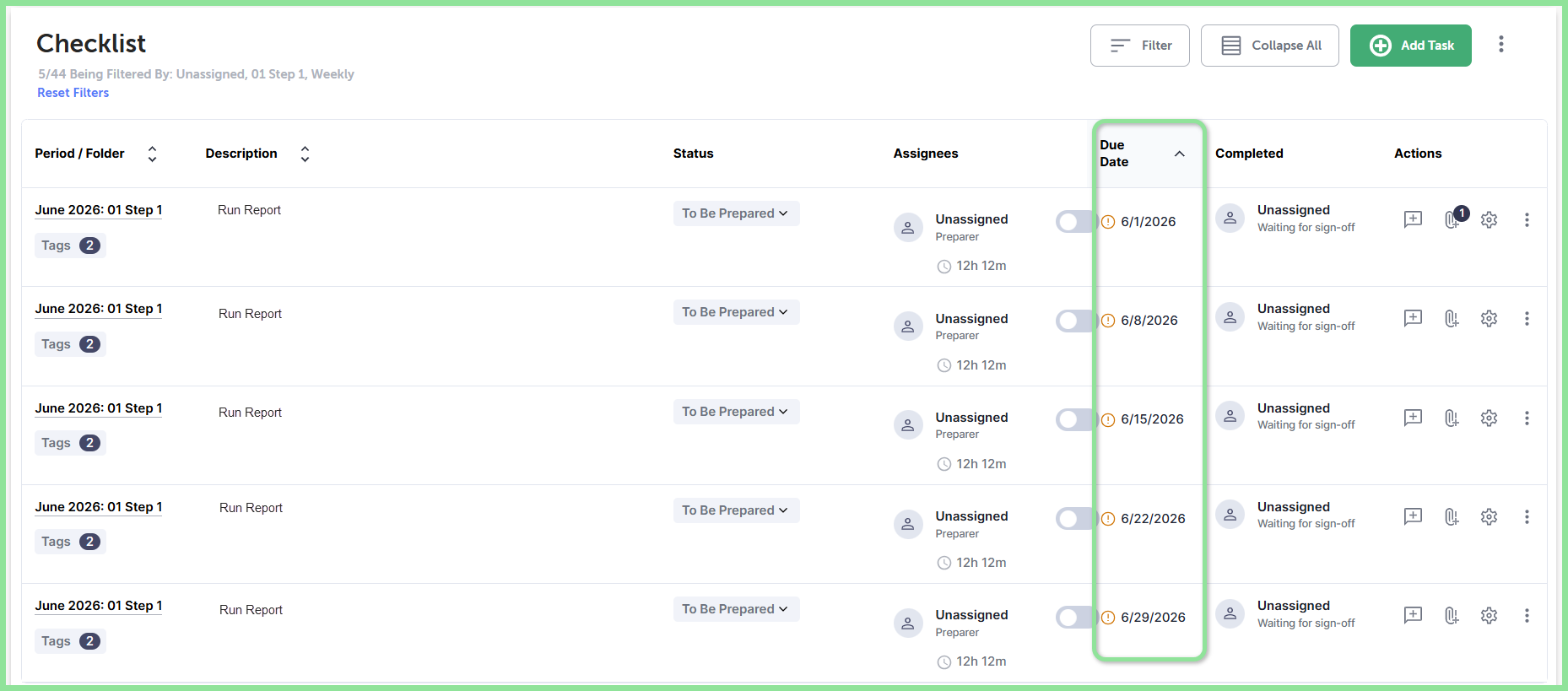Click the Add Task button
1568x691 pixels.
click(1410, 46)
